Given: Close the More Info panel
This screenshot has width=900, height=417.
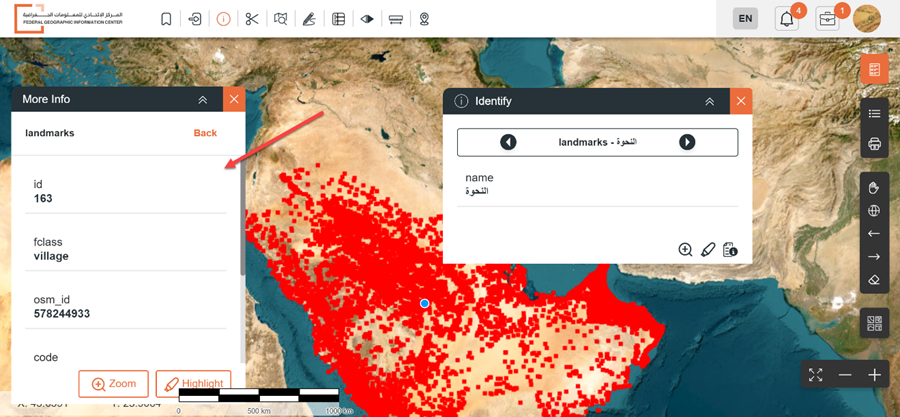Looking at the screenshot, I should (234, 99).
